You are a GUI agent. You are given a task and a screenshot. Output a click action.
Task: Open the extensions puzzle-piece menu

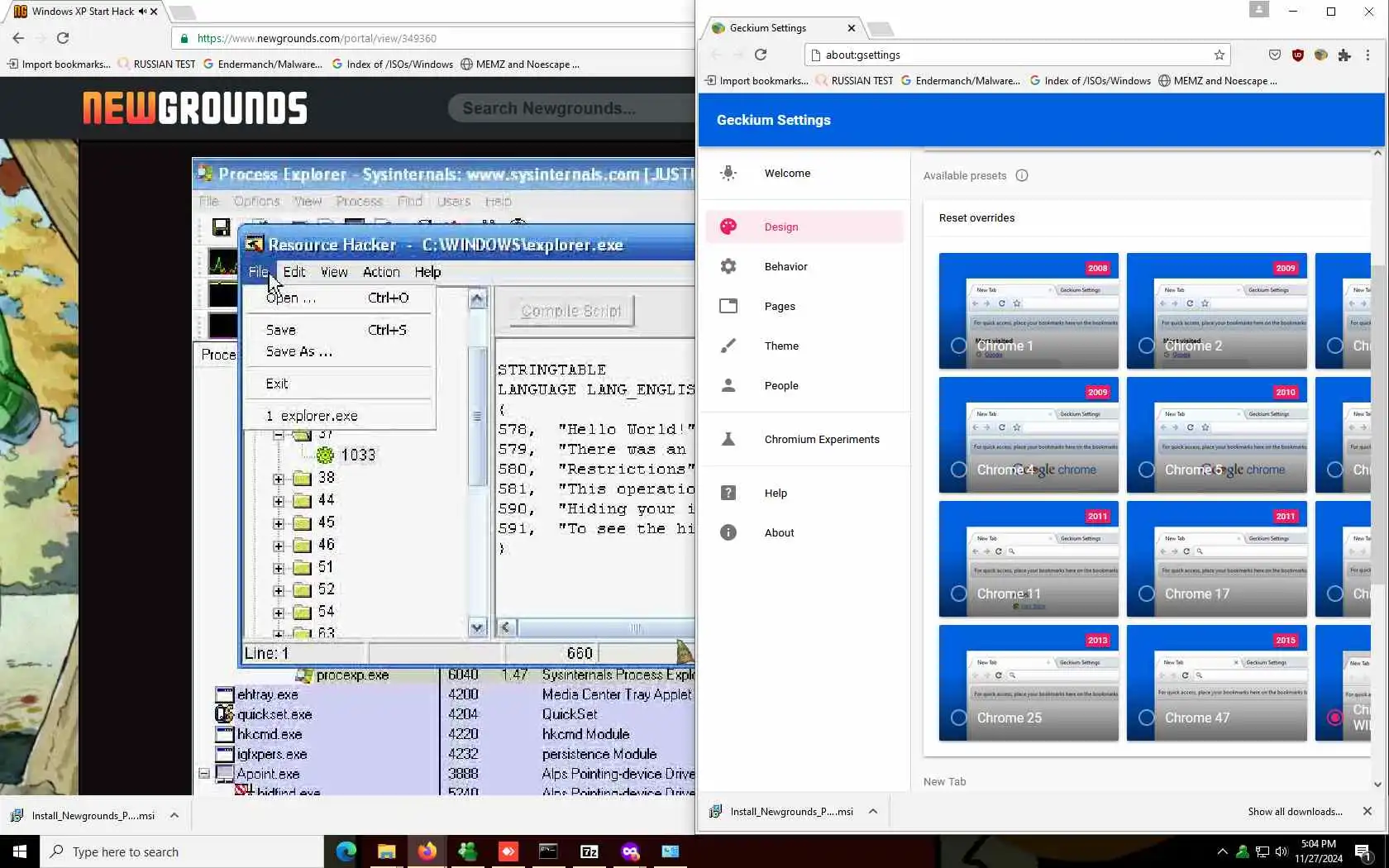[1344, 55]
